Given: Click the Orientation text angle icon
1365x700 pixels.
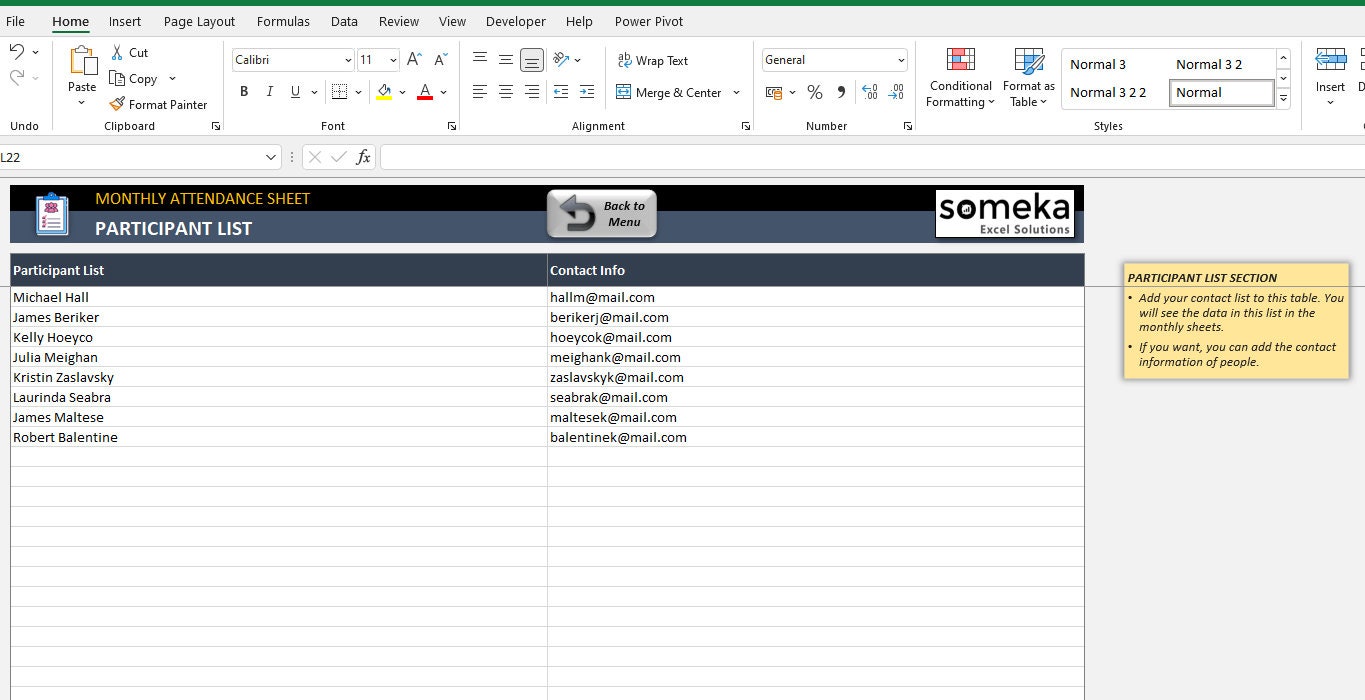Looking at the screenshot, I should pyautogui.click(x=561, y=60).
